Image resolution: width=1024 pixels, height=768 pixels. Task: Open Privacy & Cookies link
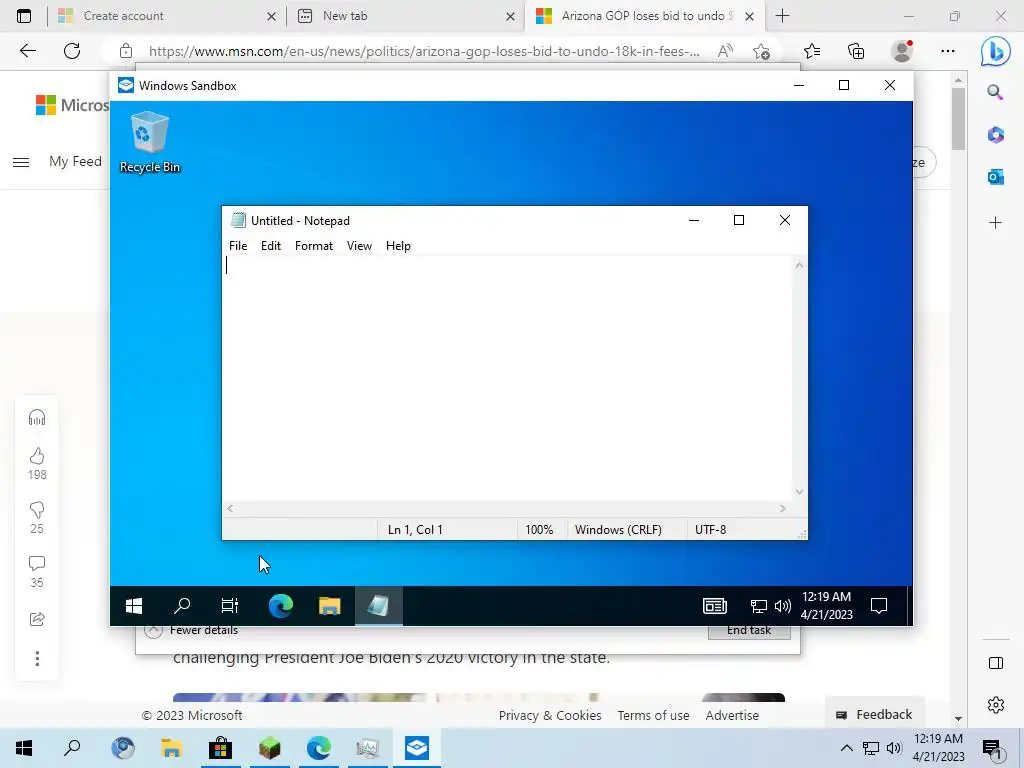pyautogui.click(x=550, y=715)
